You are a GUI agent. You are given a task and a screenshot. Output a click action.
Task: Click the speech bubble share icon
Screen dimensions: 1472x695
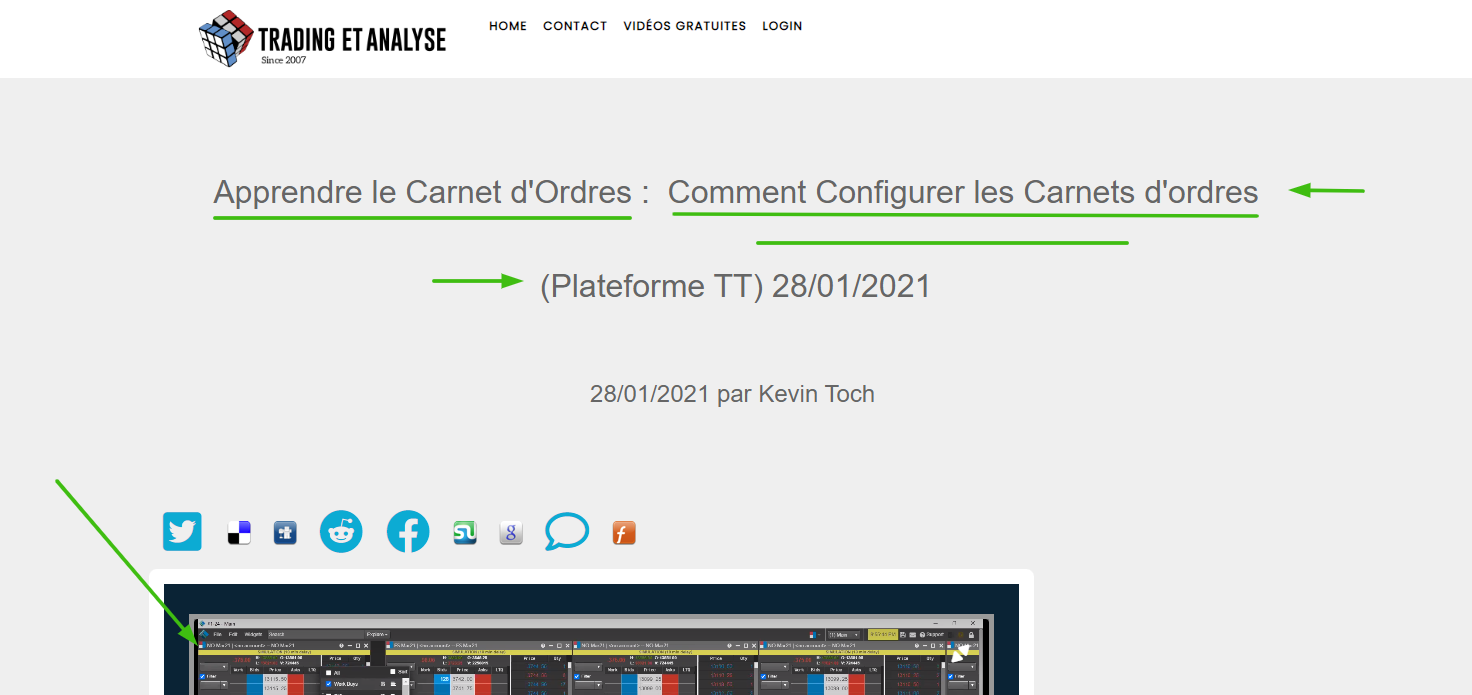tap(567, 532)
